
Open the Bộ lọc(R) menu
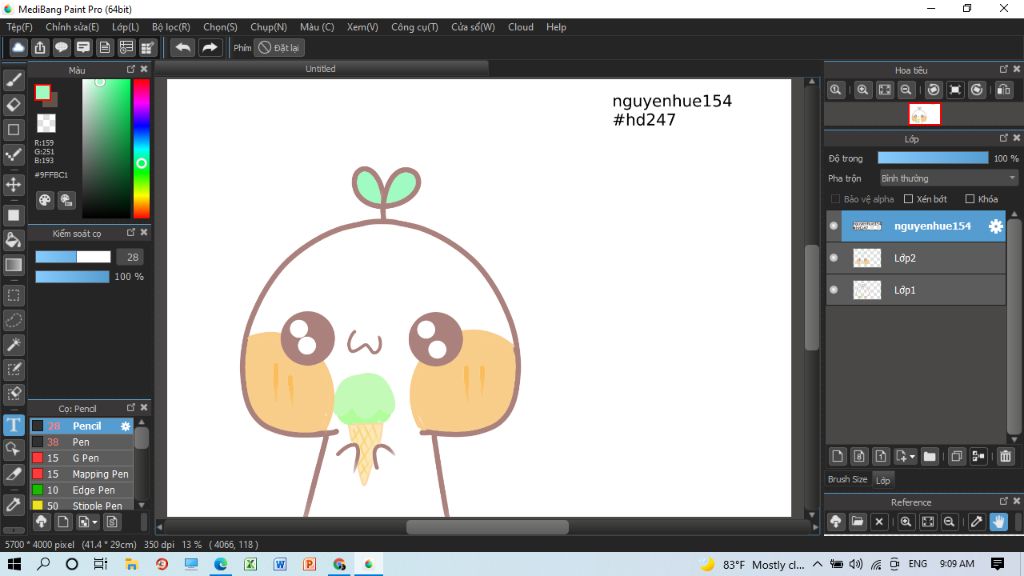[171, 27]
